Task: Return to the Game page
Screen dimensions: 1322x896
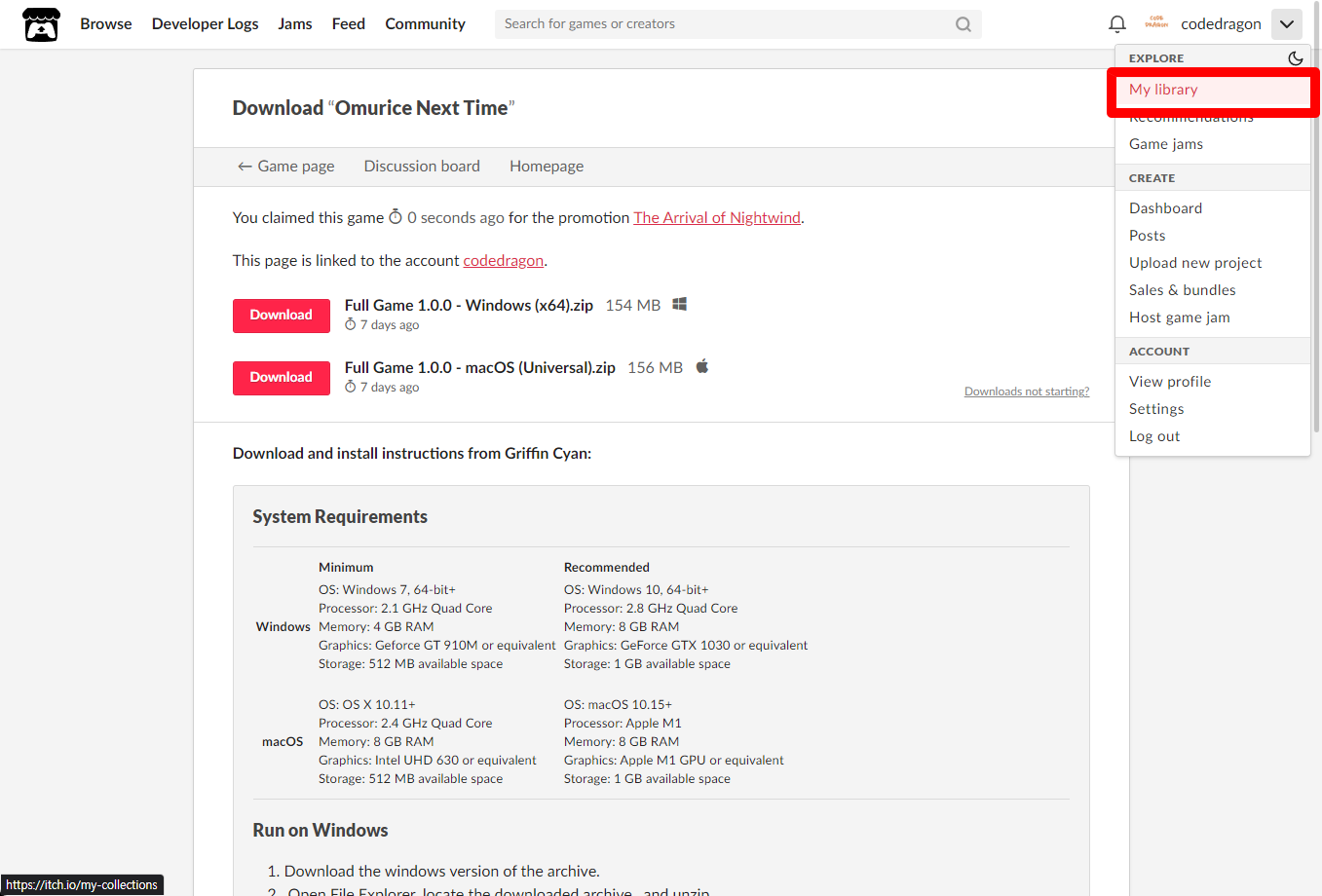Action: [x=285, y=167]
